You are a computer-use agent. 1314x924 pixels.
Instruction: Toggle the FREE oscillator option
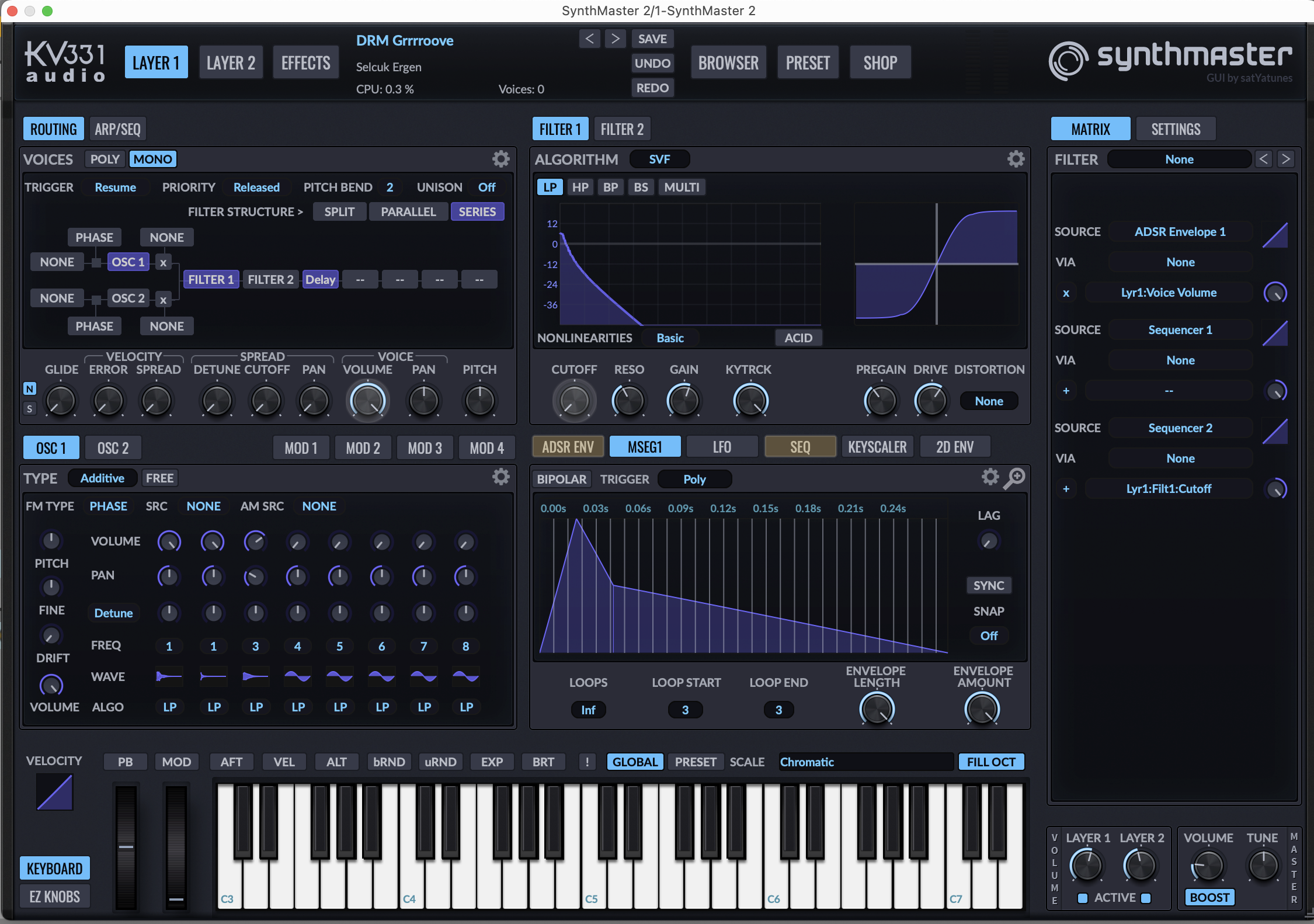pos(159,478)
